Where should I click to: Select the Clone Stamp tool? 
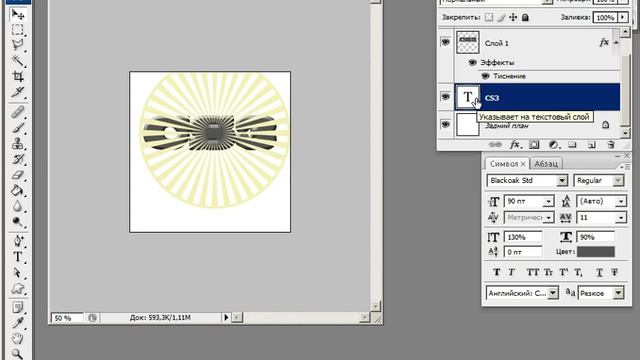[x=18, y=143]
